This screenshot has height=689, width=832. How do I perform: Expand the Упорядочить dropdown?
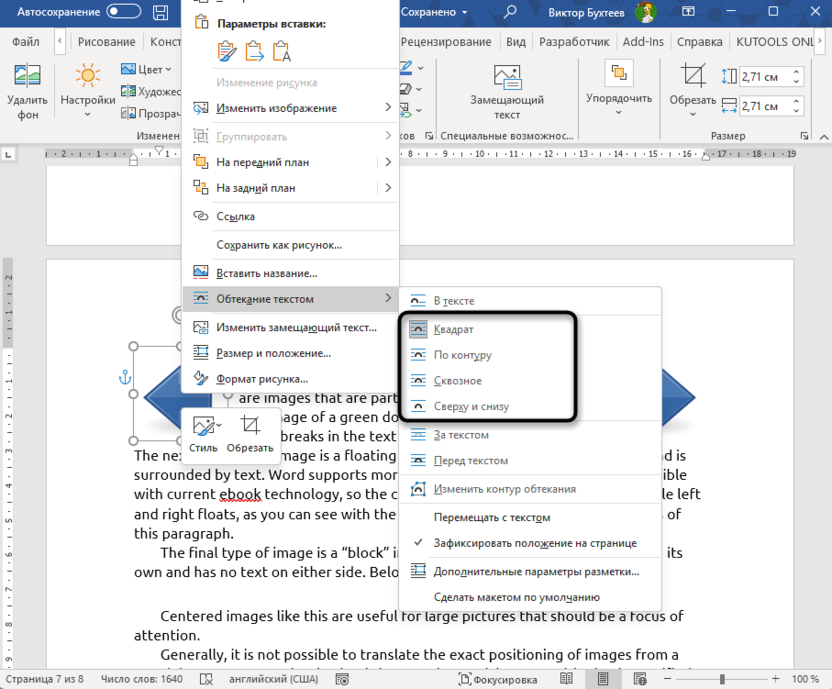[619, 88]
